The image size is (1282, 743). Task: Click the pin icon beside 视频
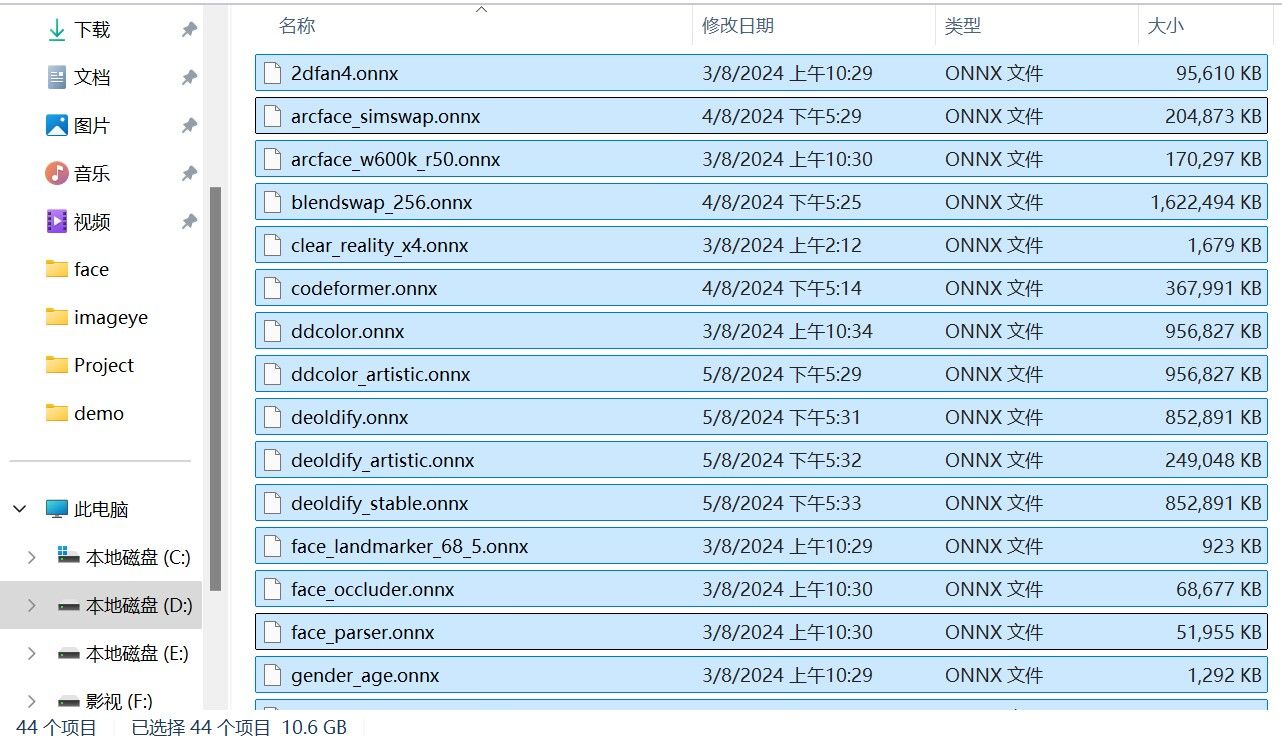189,222
